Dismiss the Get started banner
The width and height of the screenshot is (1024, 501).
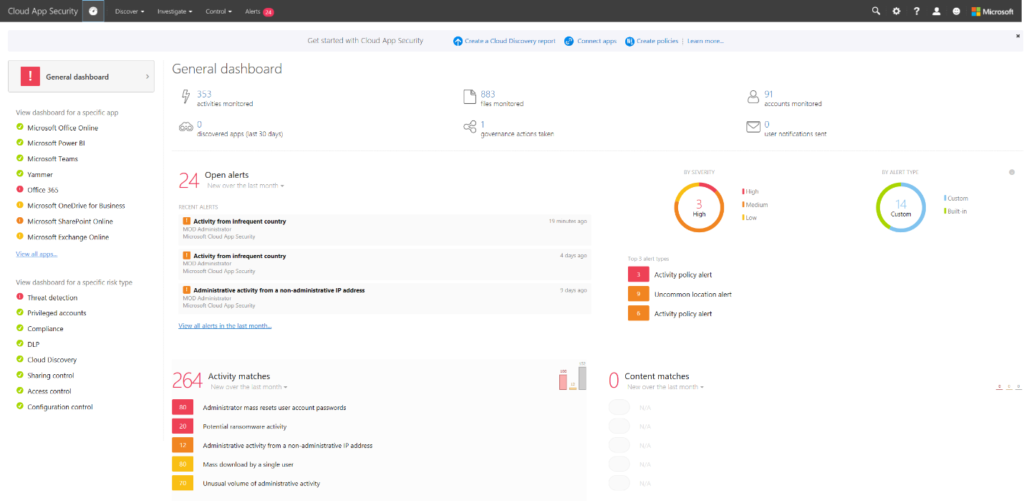tap(1017, 35)
